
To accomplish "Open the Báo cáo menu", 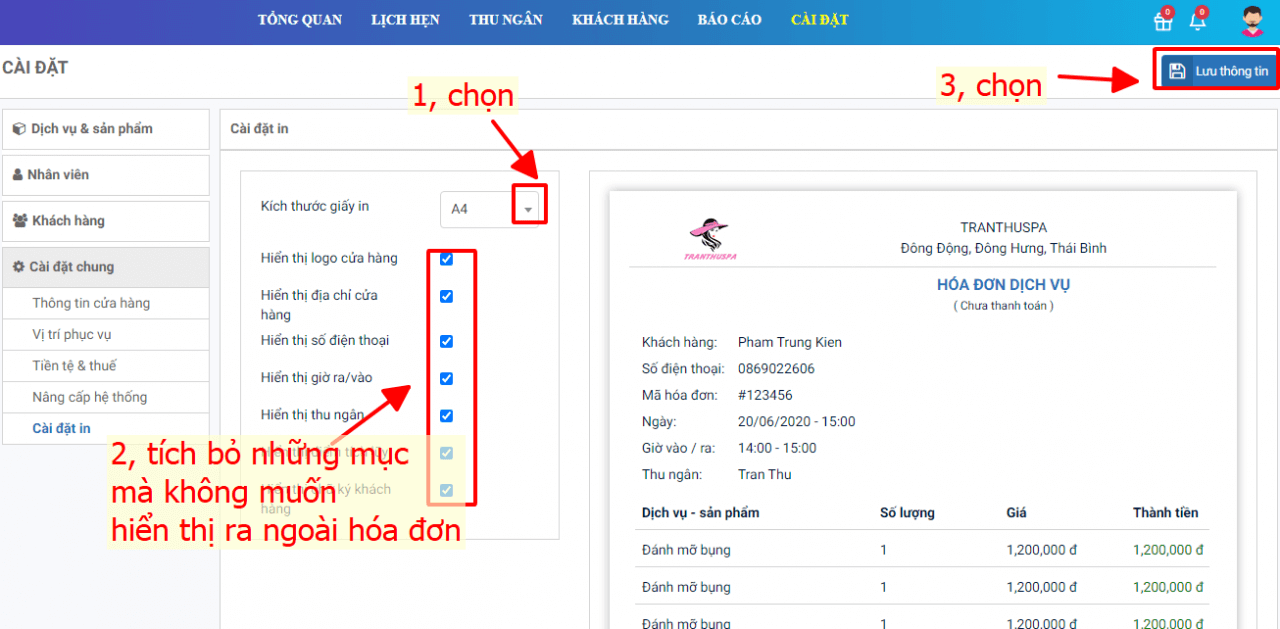I will tap(729, 20).
